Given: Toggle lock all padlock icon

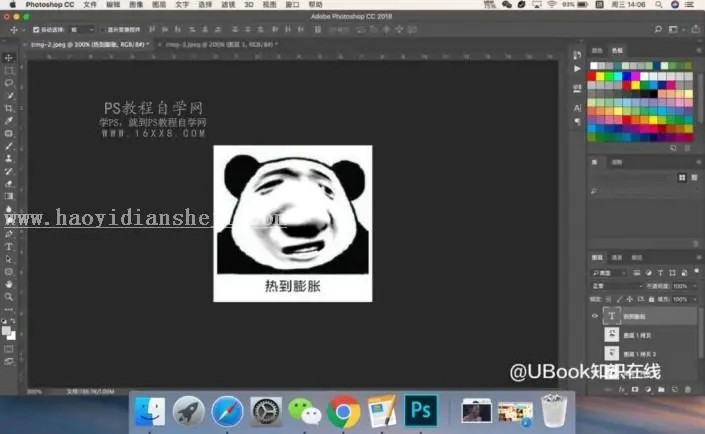Looking at the screenshot, I should click(651, 299).
